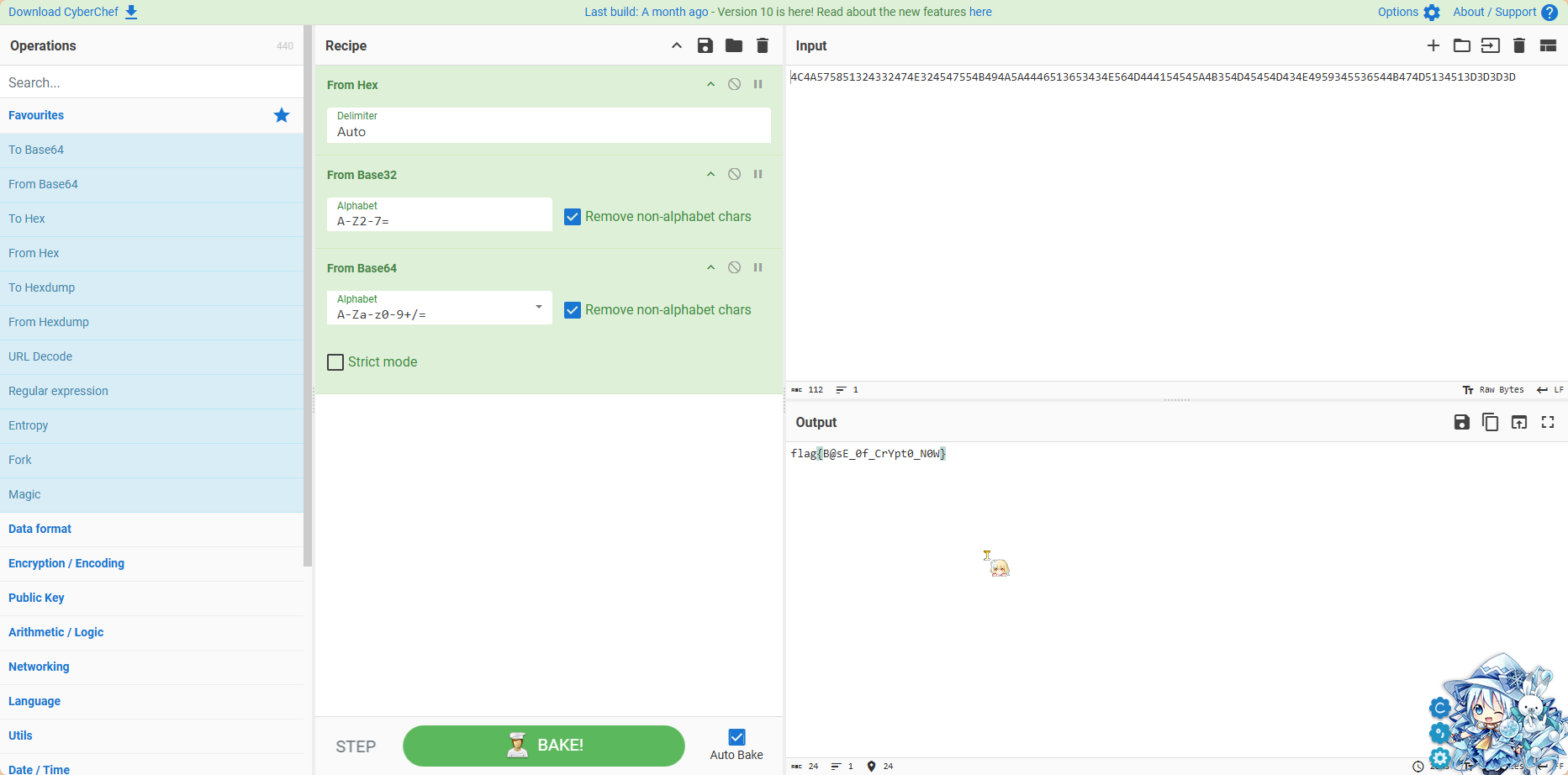1568x775 pixels.
Task: Maximise the output pane
Action: pos(1547,422)
